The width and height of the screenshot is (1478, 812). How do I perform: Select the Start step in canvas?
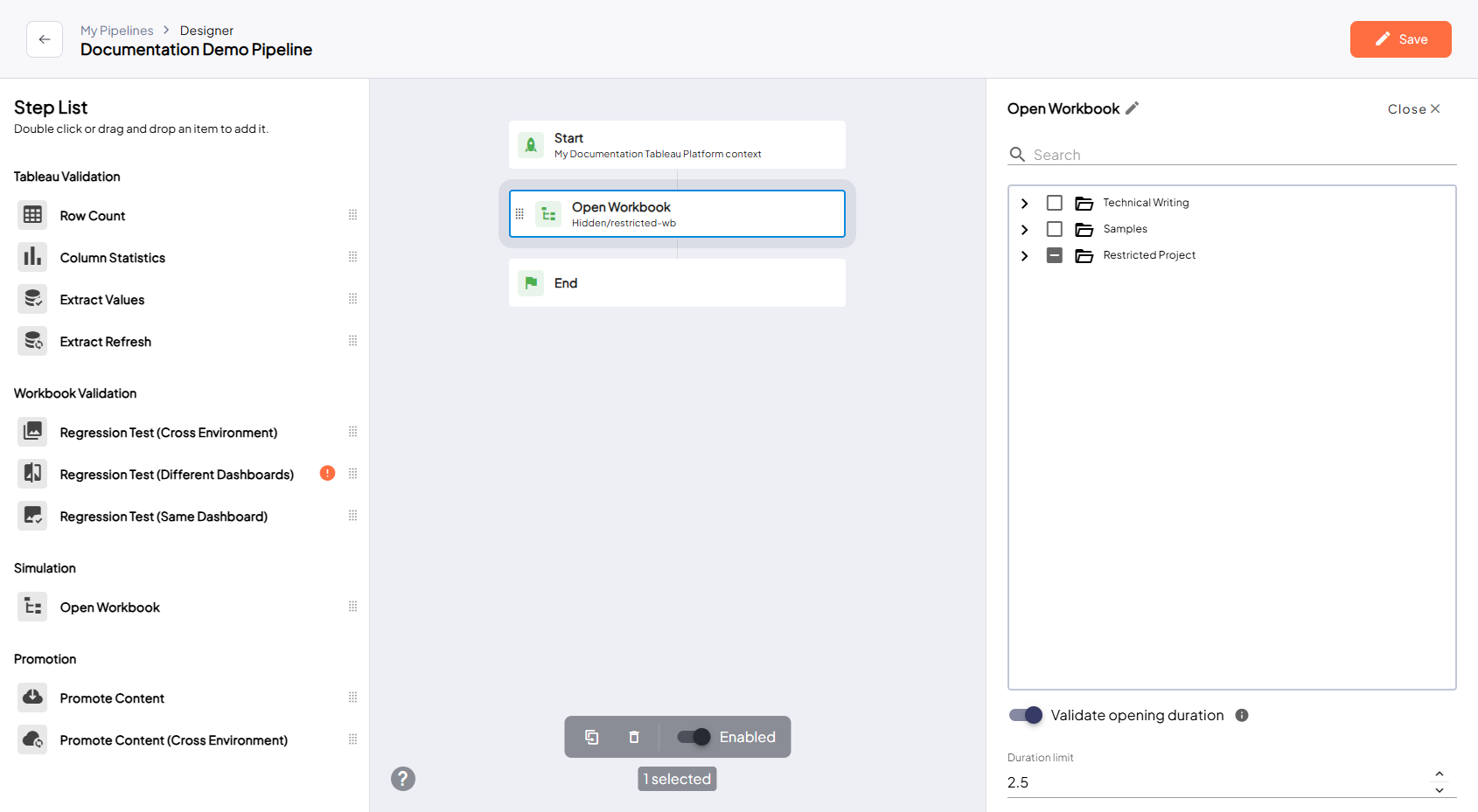[x=677, y=145]
